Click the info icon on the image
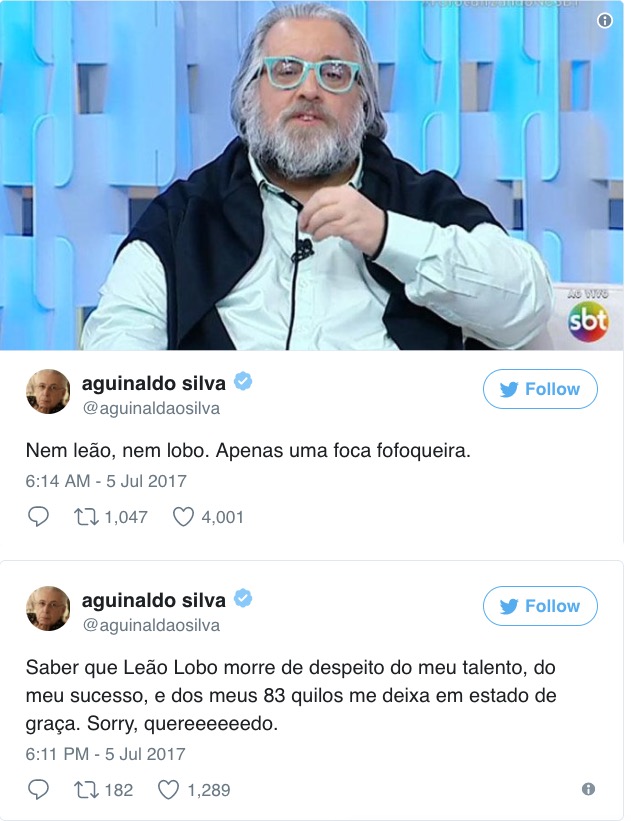The height and width of the screenshot is (821, 631). pyautogui.click(x=605, y=20)
